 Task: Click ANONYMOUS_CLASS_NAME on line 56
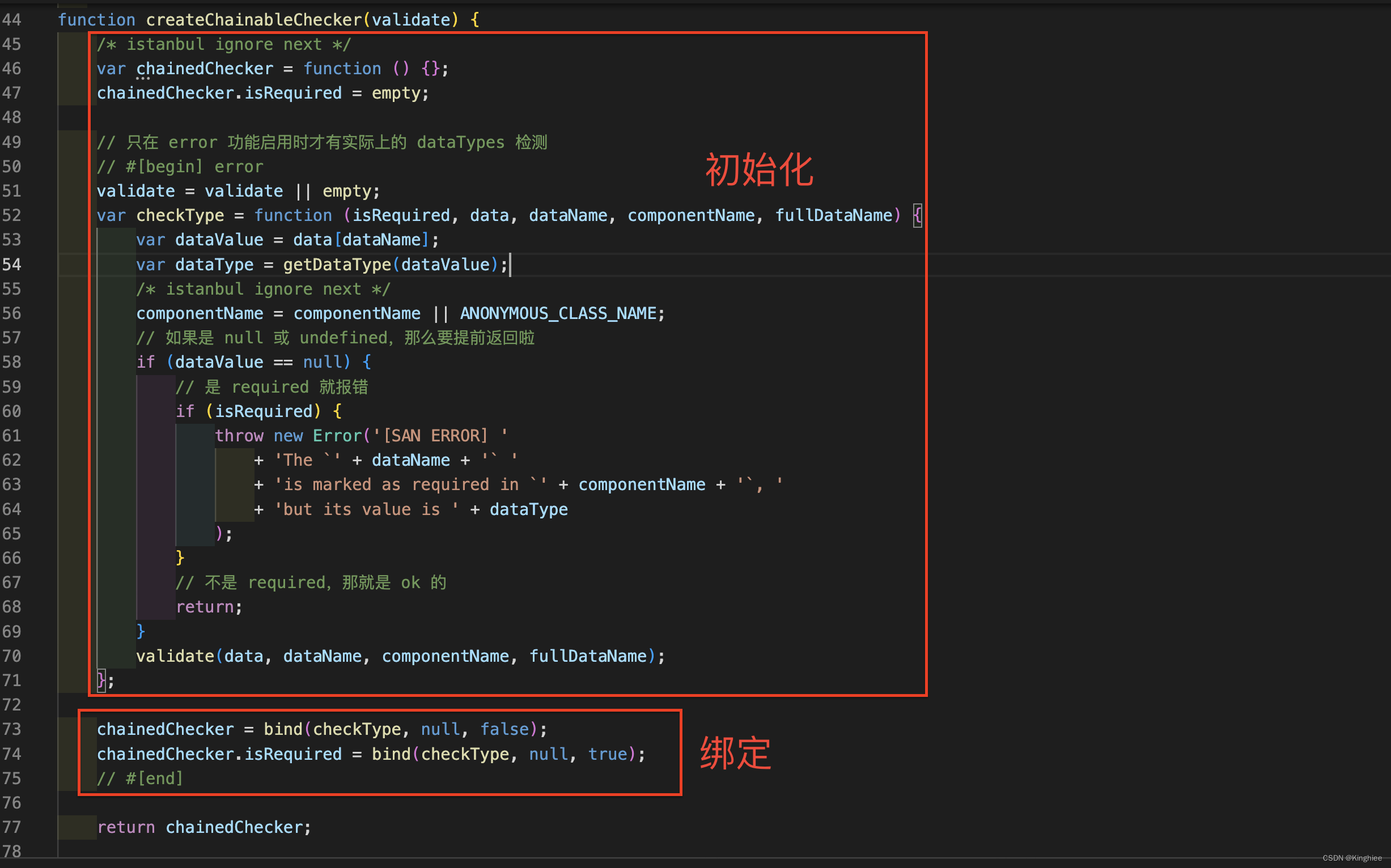[558, 313]
